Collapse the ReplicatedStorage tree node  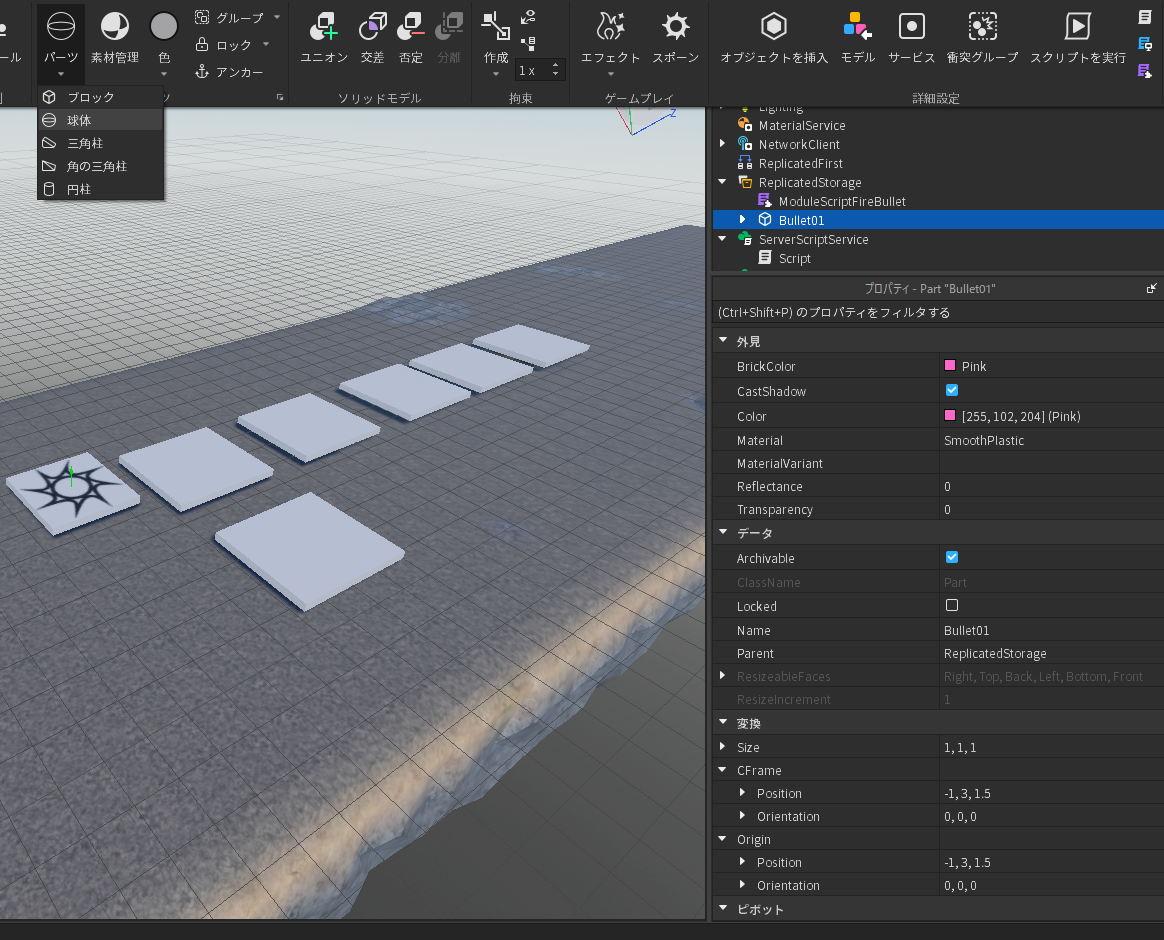point(723,182)
